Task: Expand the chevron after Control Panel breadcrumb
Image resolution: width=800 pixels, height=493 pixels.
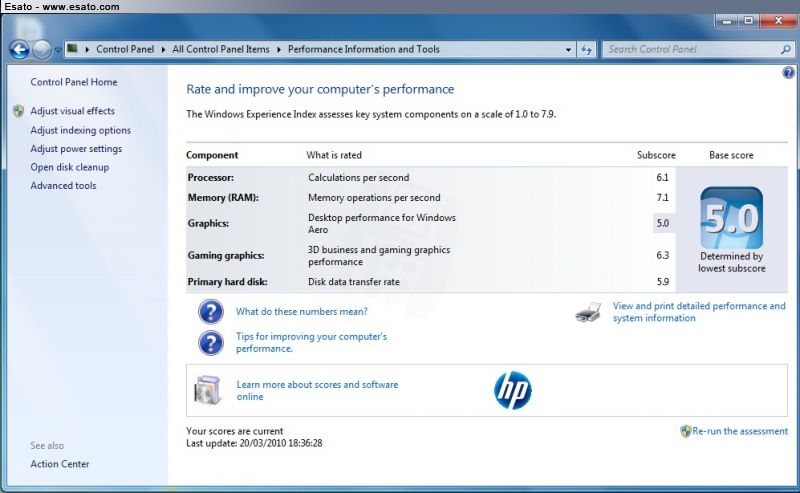Action: tap(163, 50)
